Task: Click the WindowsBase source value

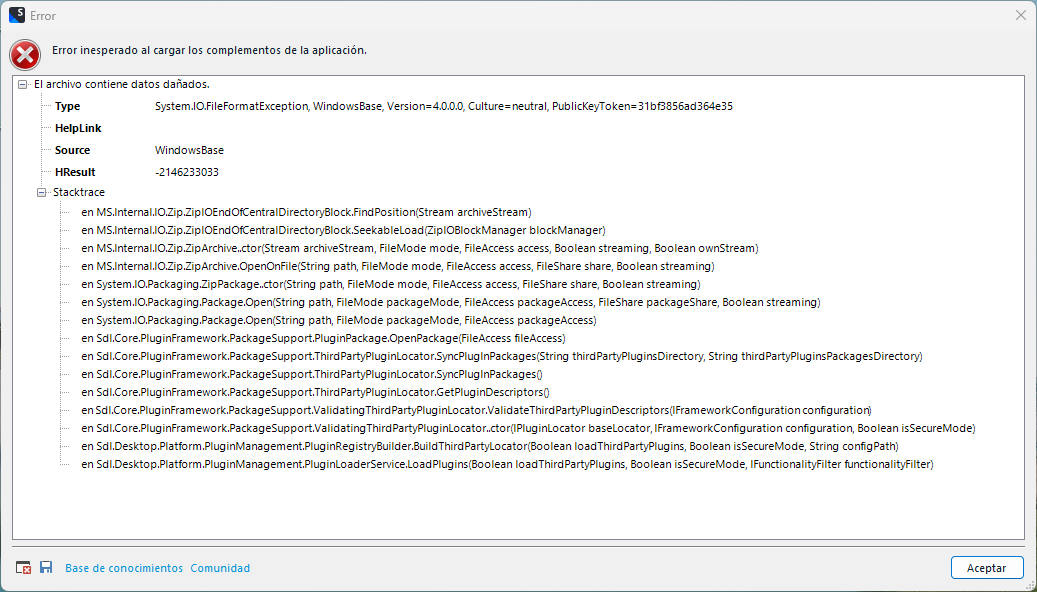Action: pyautogui.click(x=189, y=150)
